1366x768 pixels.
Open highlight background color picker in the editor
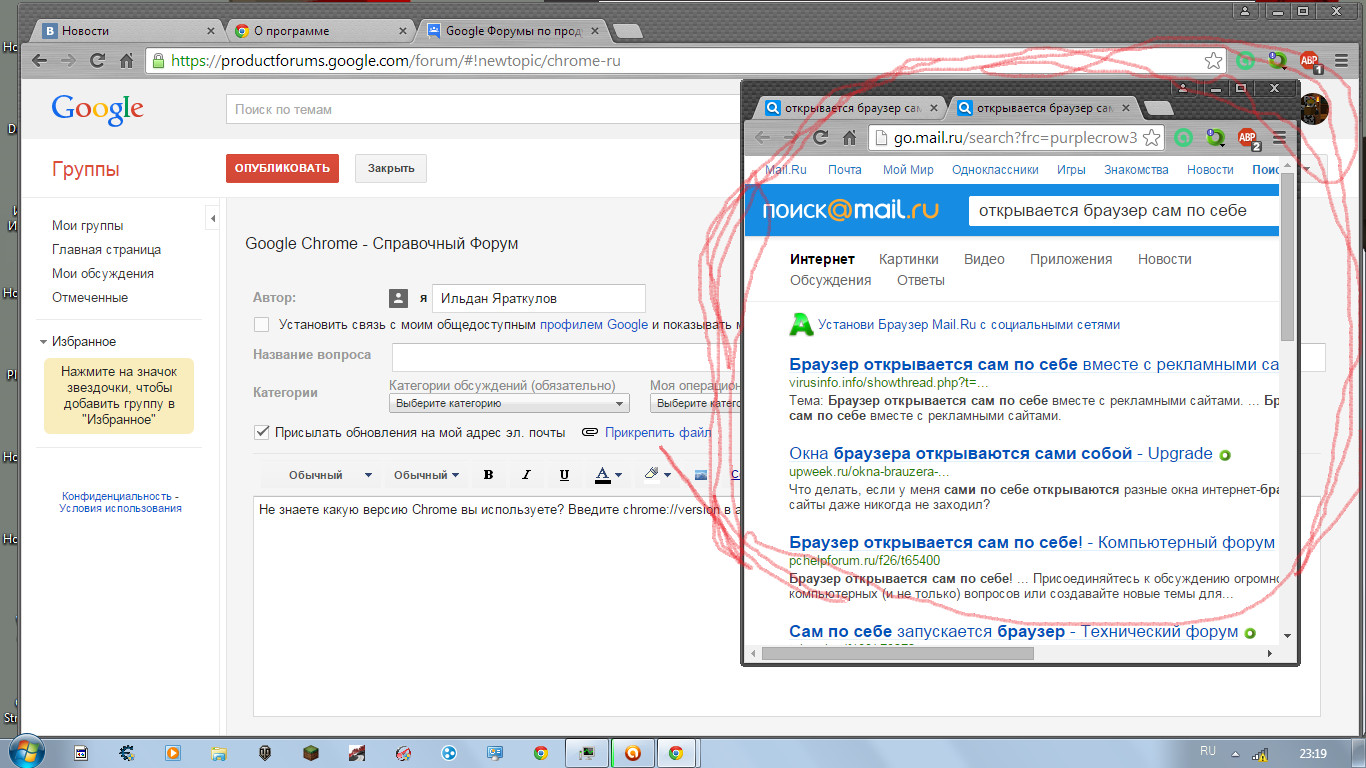click(x=657, y=475)
